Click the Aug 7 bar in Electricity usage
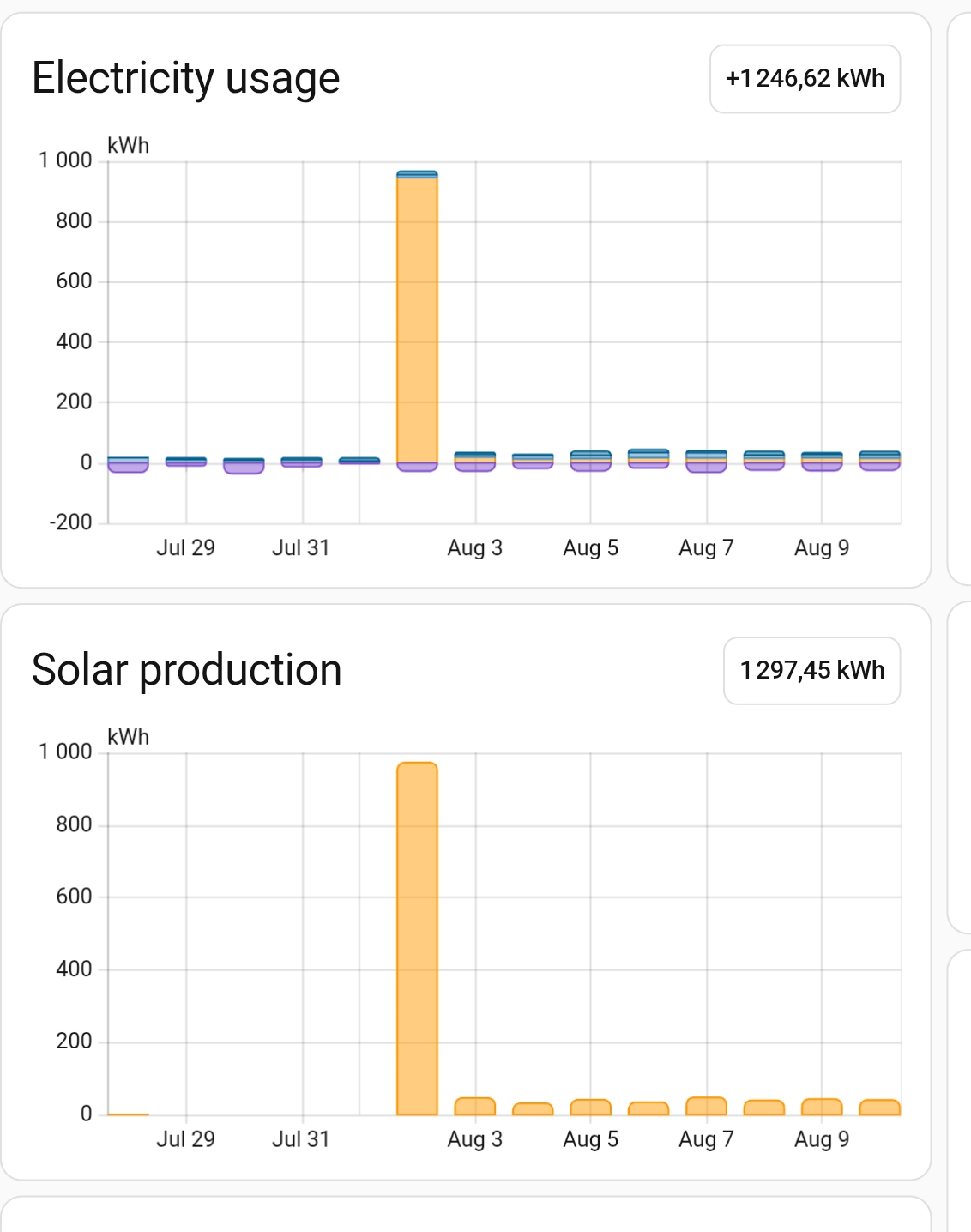This screenshot has width=971, height=1232. click(x=706, y=462)
